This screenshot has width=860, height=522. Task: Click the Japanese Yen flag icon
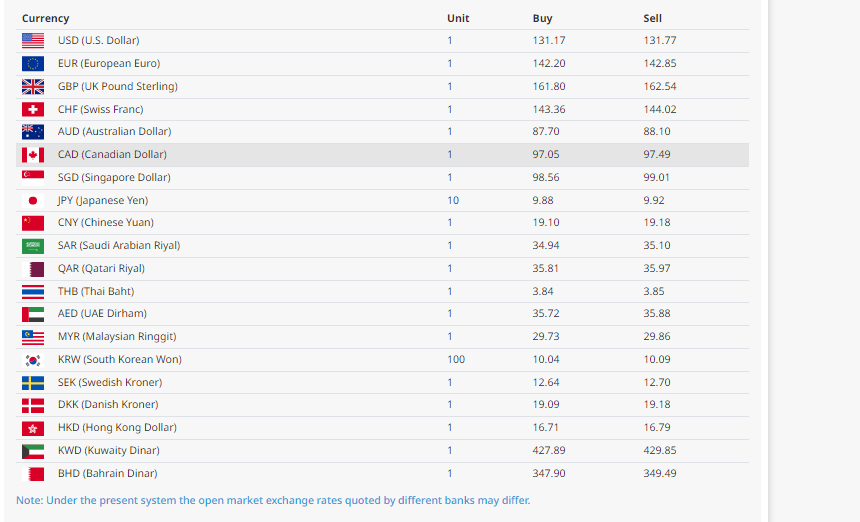pos(33,200)
